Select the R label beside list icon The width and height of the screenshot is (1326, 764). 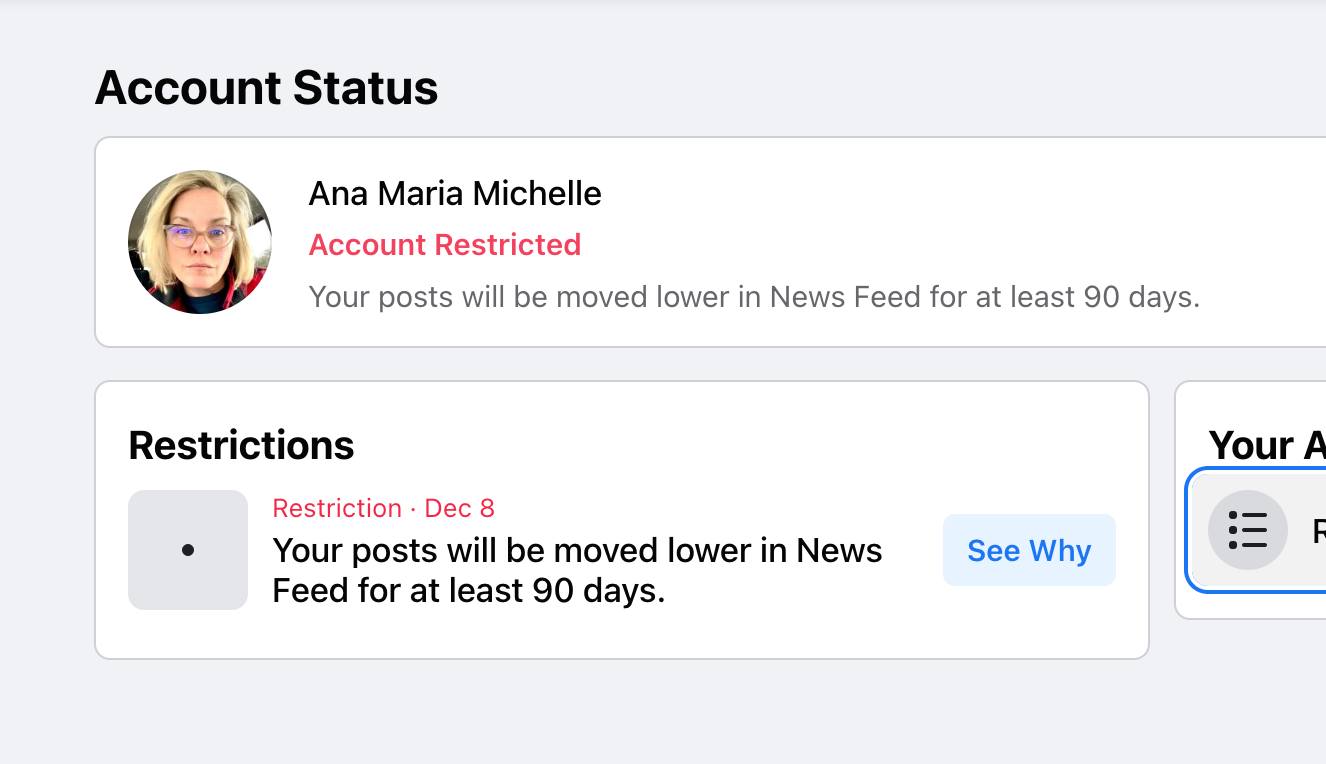pos(1318,531)
